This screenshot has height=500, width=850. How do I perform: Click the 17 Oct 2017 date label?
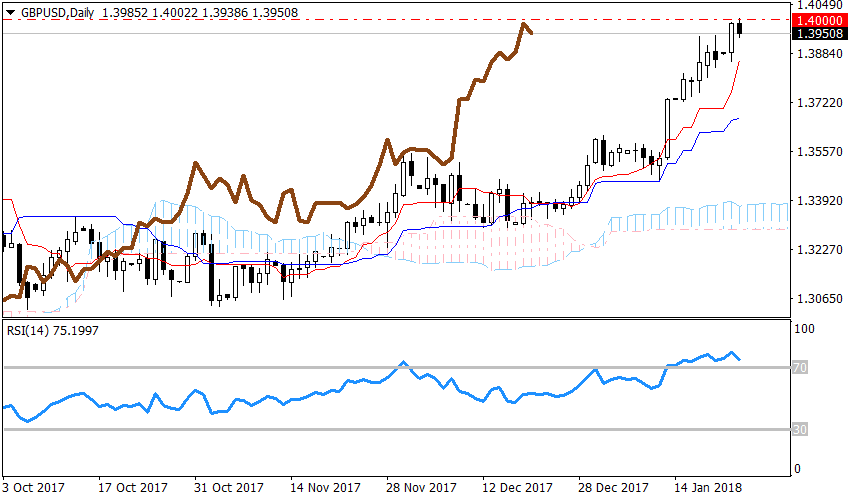(x=133, y=488)
